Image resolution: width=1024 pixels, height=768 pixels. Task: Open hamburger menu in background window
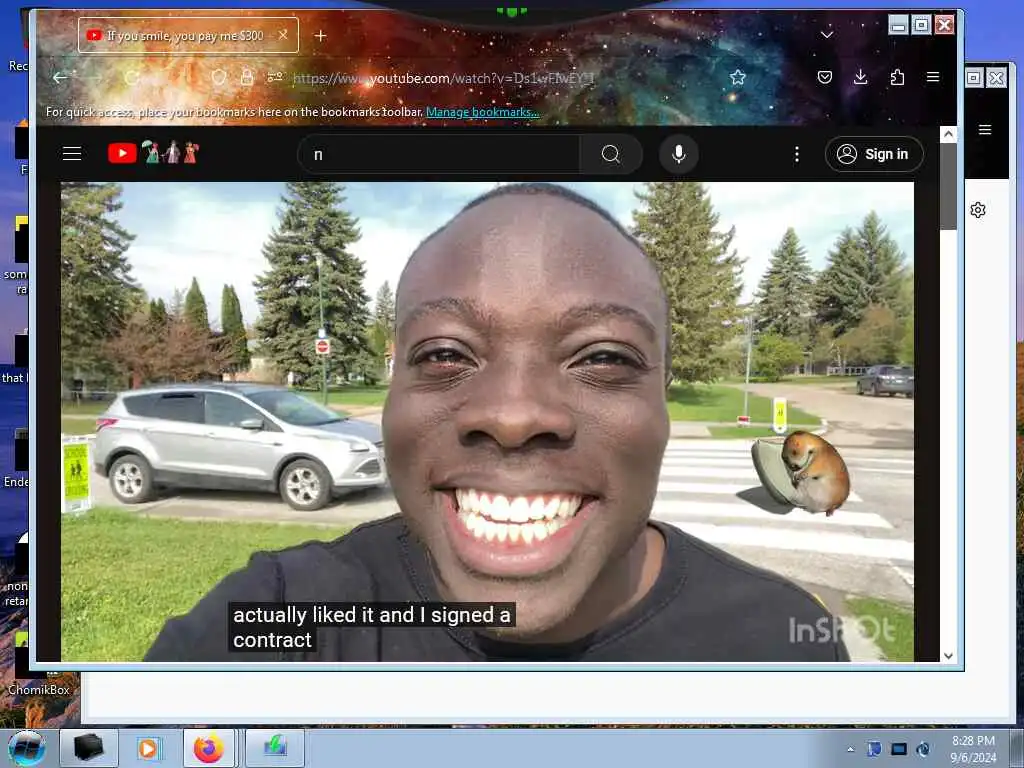pyautogui.click(x=985, y=130)
